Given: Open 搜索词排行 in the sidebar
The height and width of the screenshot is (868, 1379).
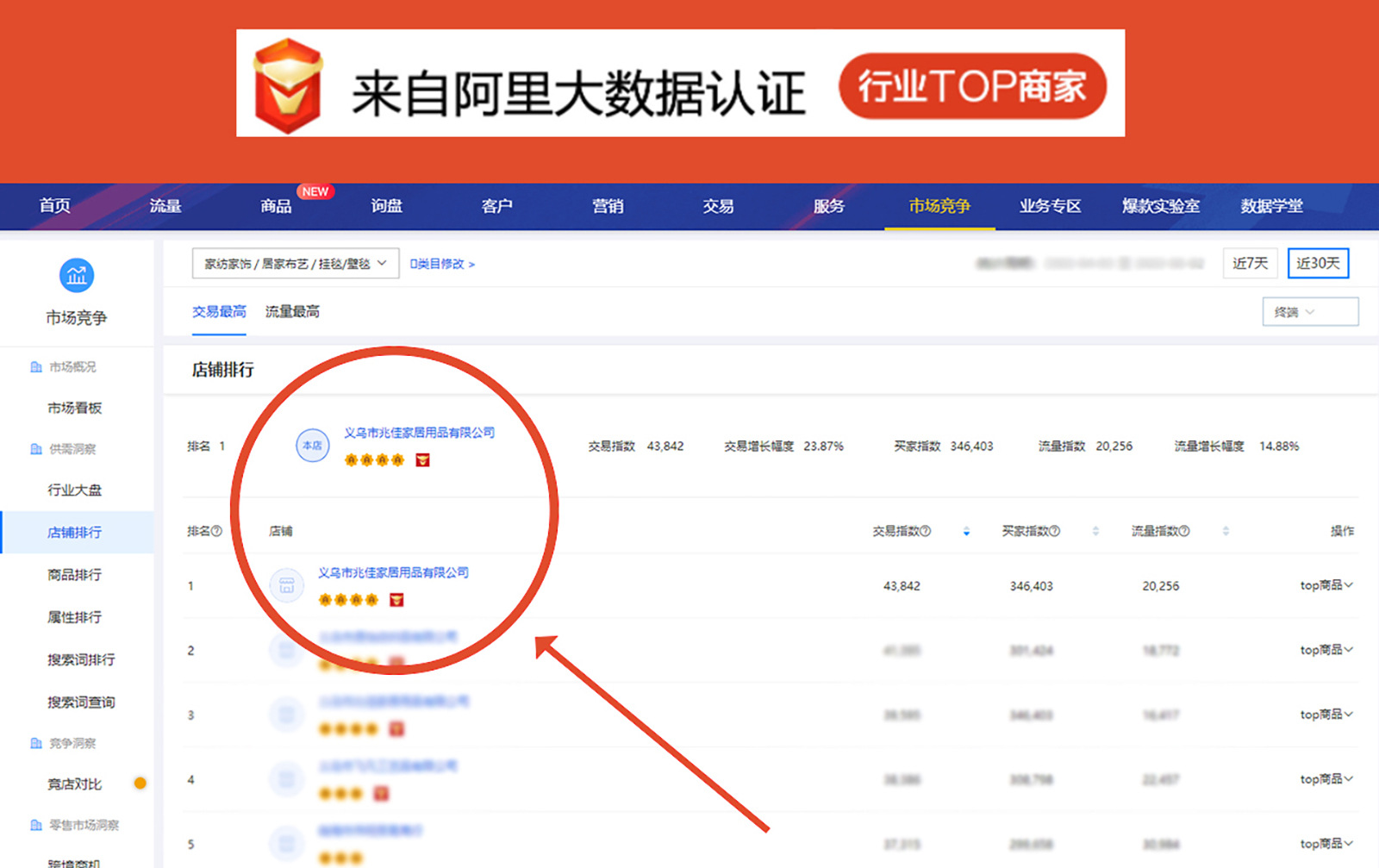Looking at the screenshot, I should click(81, 659).
